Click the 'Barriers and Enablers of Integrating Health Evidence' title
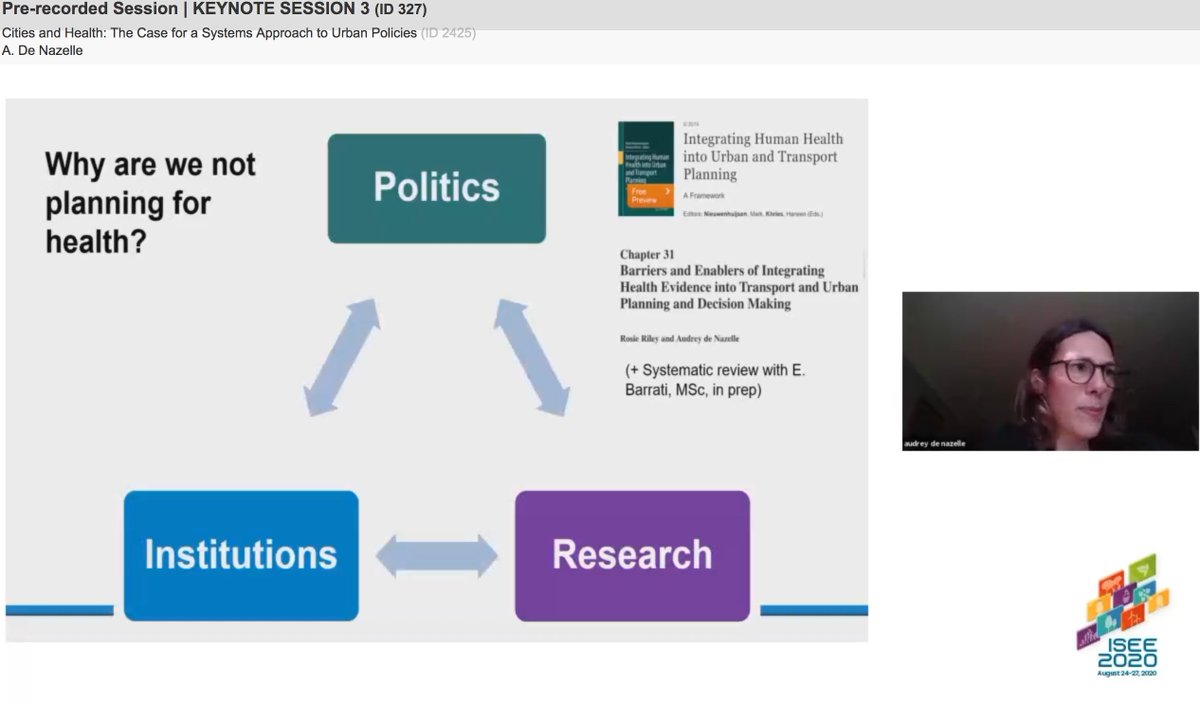This screenshot has width=1200, height=702. click(x=738, y=287)
